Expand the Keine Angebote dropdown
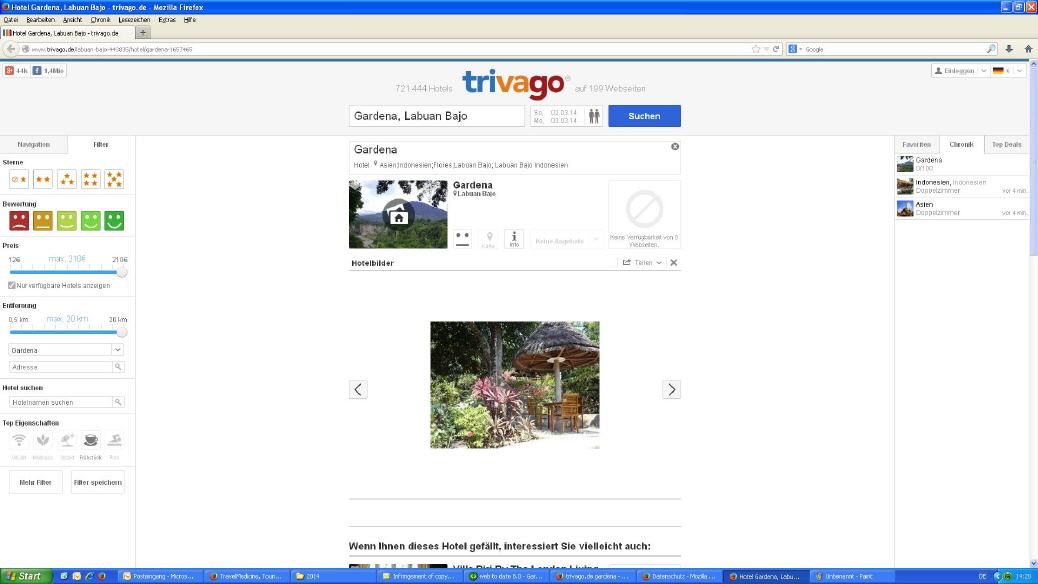The image size is (1038, 584). (567, 241)
